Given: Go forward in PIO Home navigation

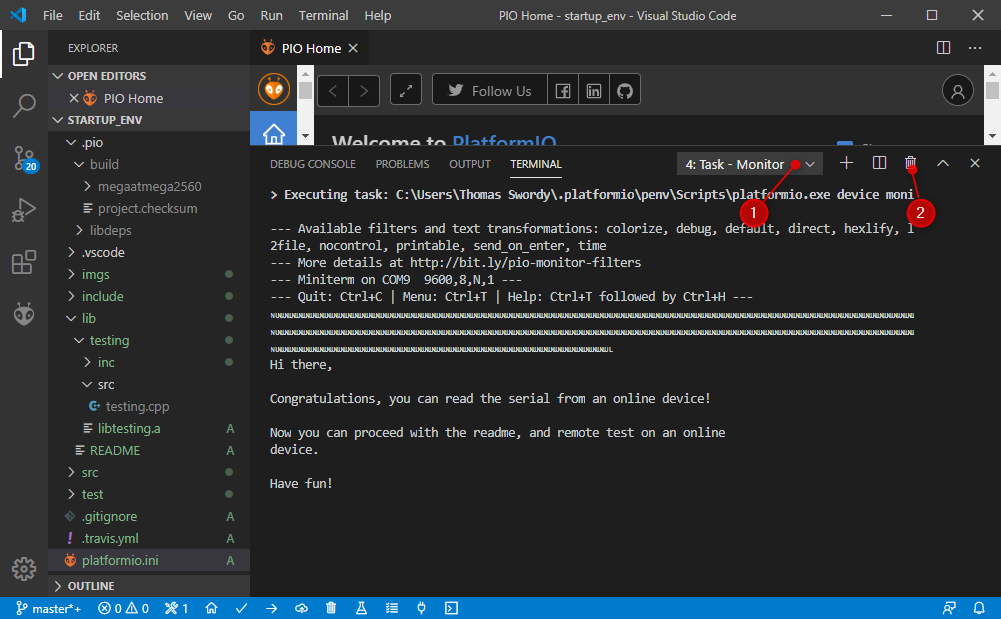Looking at the screenshot, I should click(x=364, y=91).
